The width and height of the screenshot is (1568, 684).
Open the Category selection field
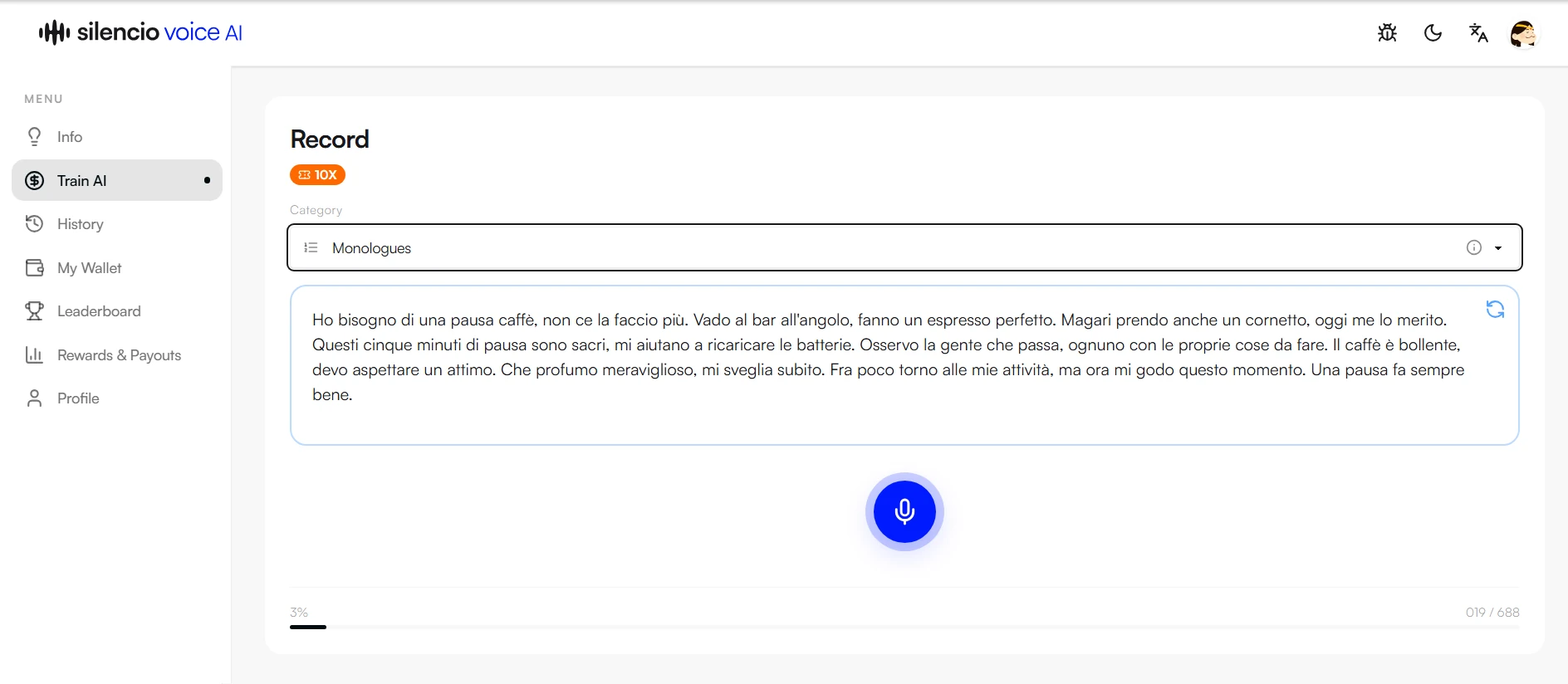(x=904, y=247)
